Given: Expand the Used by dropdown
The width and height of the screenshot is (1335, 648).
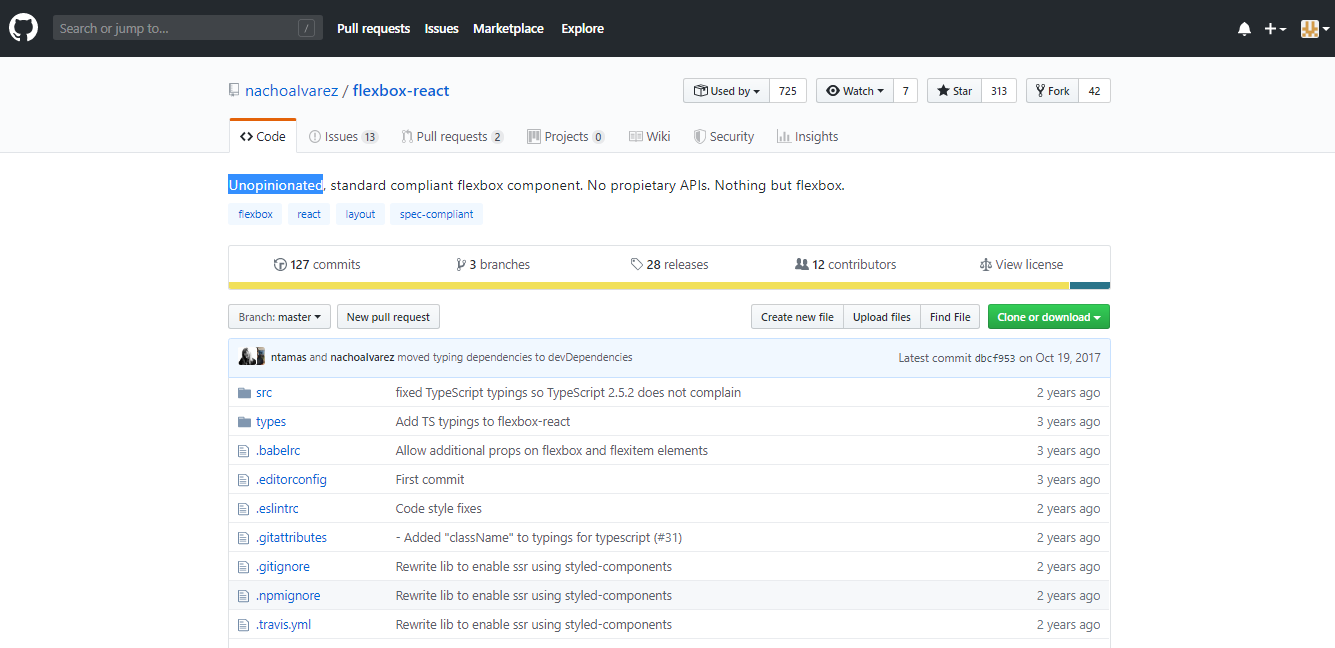Looking at the screenshot, I should (726, 91).
